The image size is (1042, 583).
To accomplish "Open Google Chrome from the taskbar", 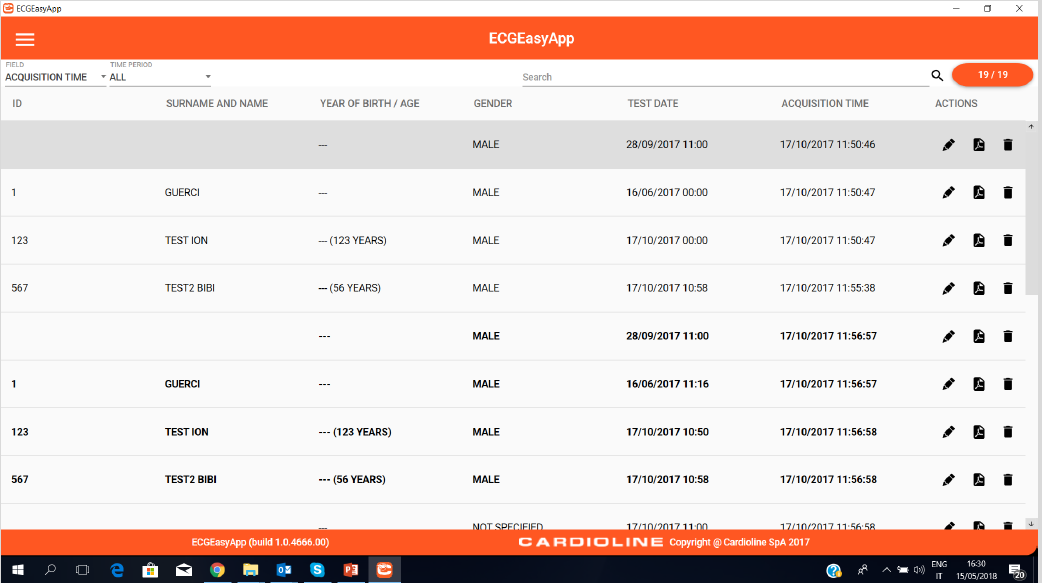I will click(x=217, y=570).
